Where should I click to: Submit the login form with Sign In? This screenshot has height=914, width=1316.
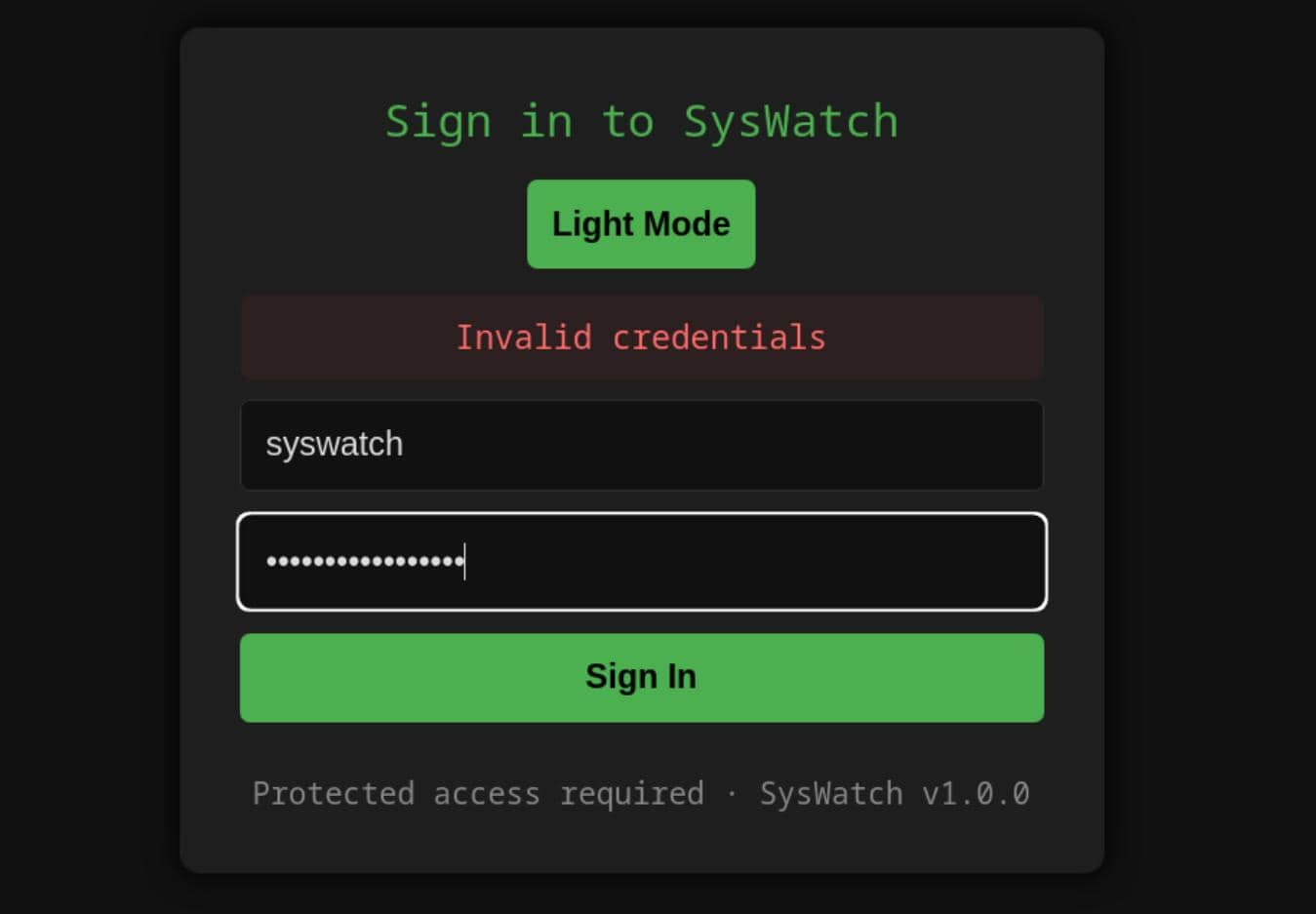pos(641,678)
